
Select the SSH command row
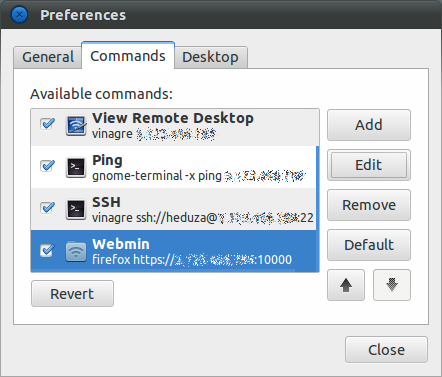(x=173, y=209)
